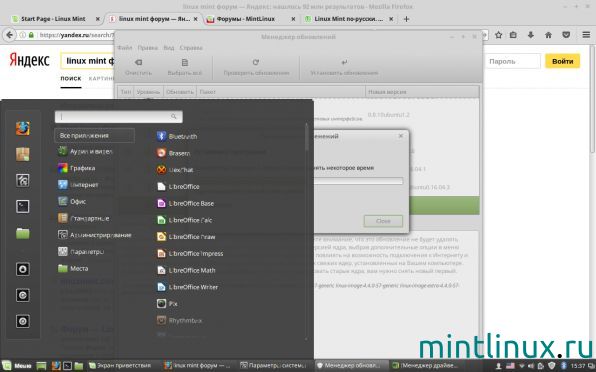Launch Pix image viewer from the menu

[x=167, y=304]
